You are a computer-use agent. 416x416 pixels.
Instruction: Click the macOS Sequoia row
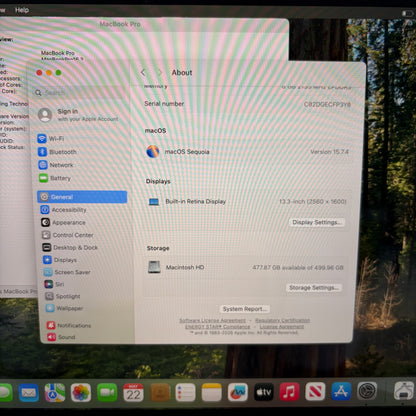pos(248,152)
